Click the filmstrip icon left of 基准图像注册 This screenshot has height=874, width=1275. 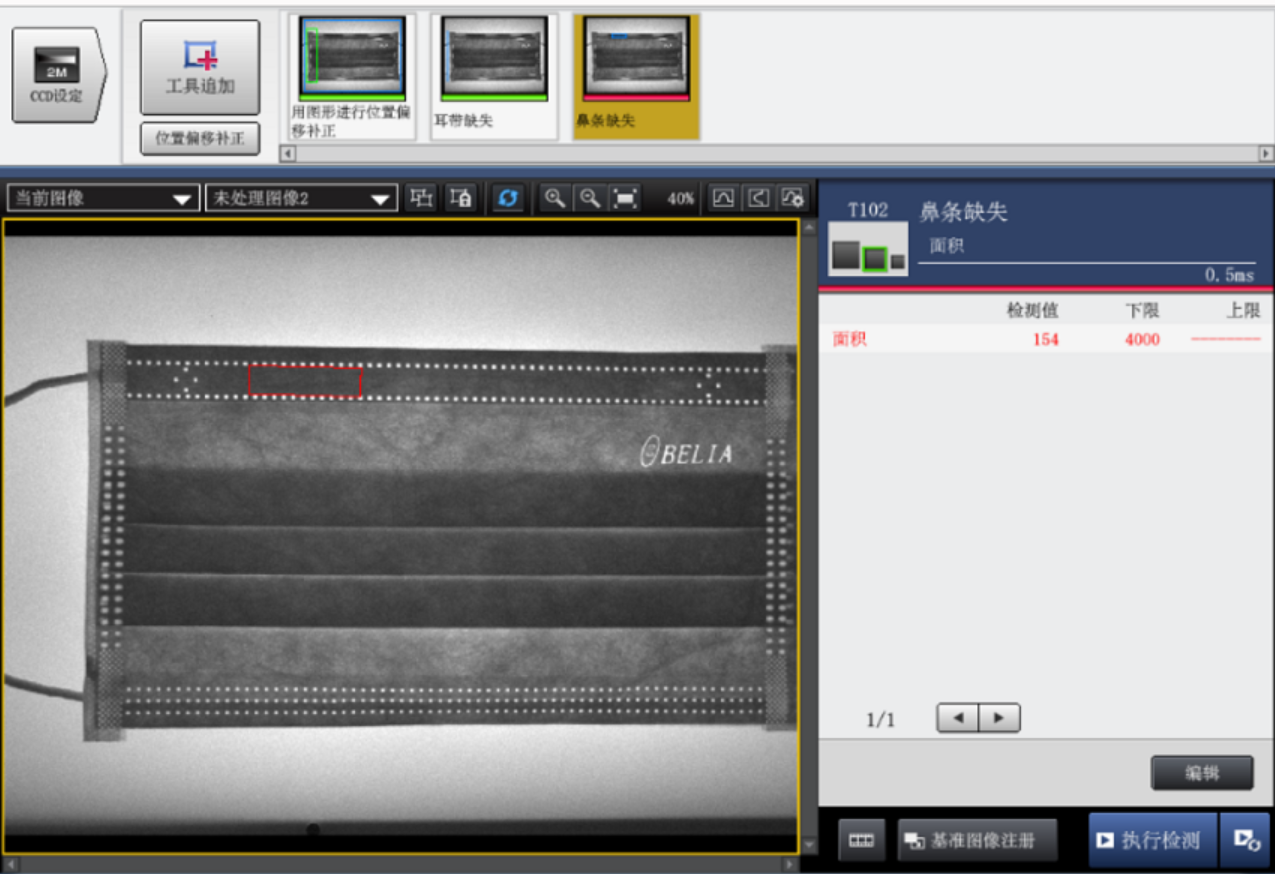point(861,841)
